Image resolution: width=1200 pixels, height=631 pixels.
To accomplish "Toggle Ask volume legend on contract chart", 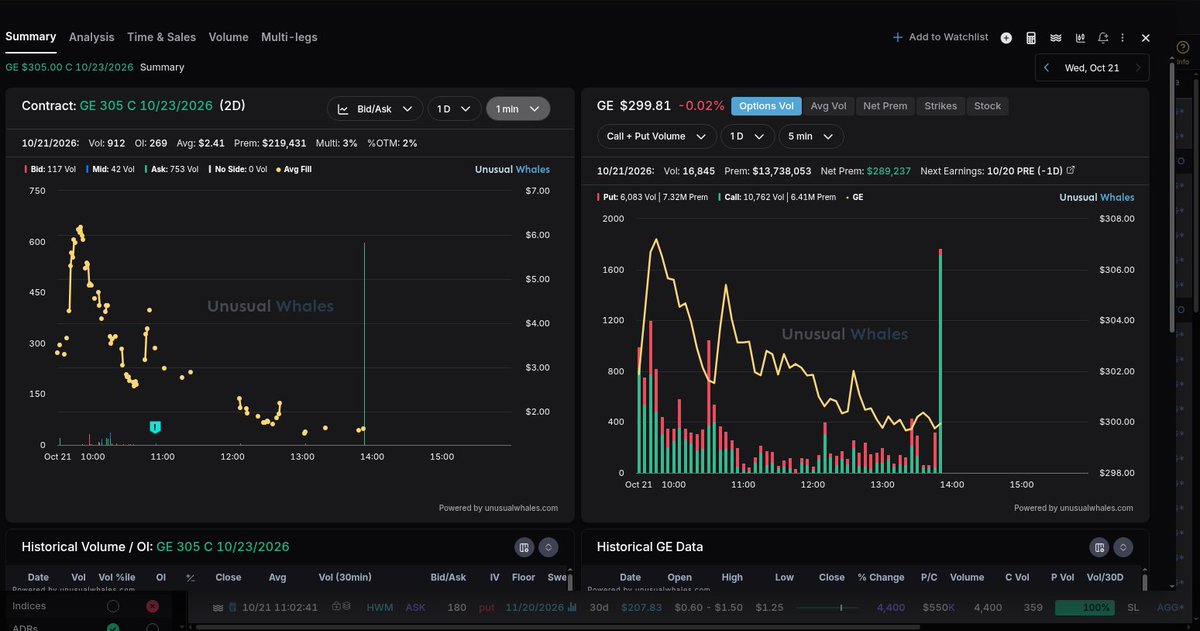I will 174,169.
